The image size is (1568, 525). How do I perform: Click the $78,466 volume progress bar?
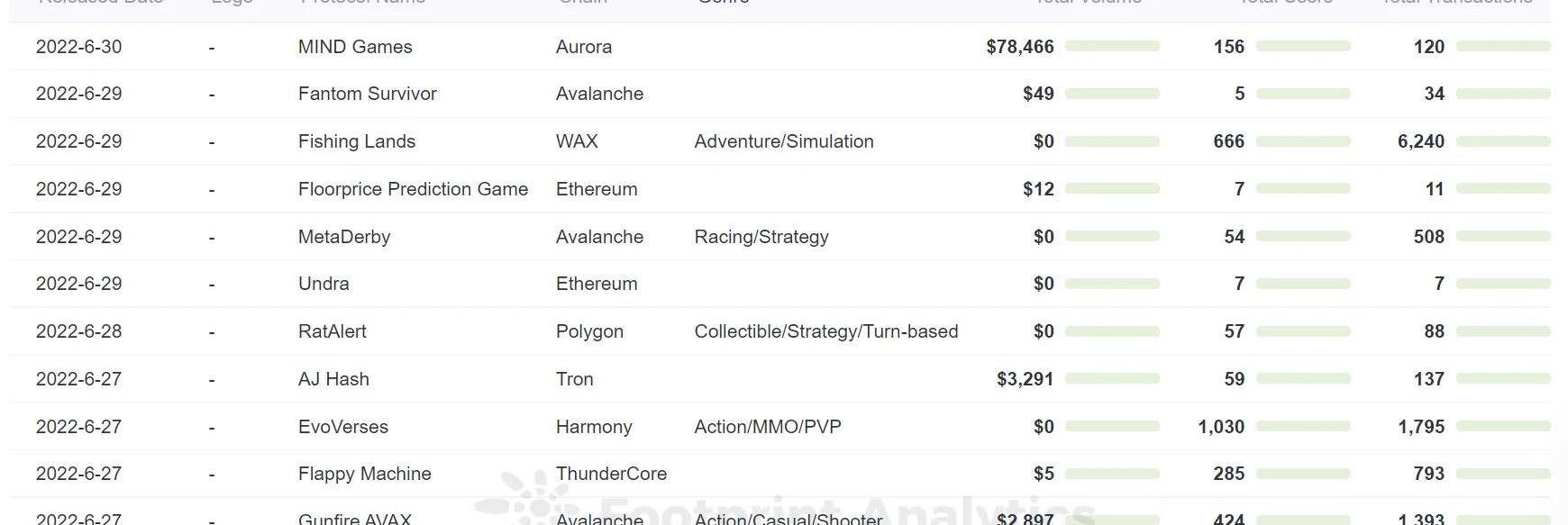[1111, 46]
